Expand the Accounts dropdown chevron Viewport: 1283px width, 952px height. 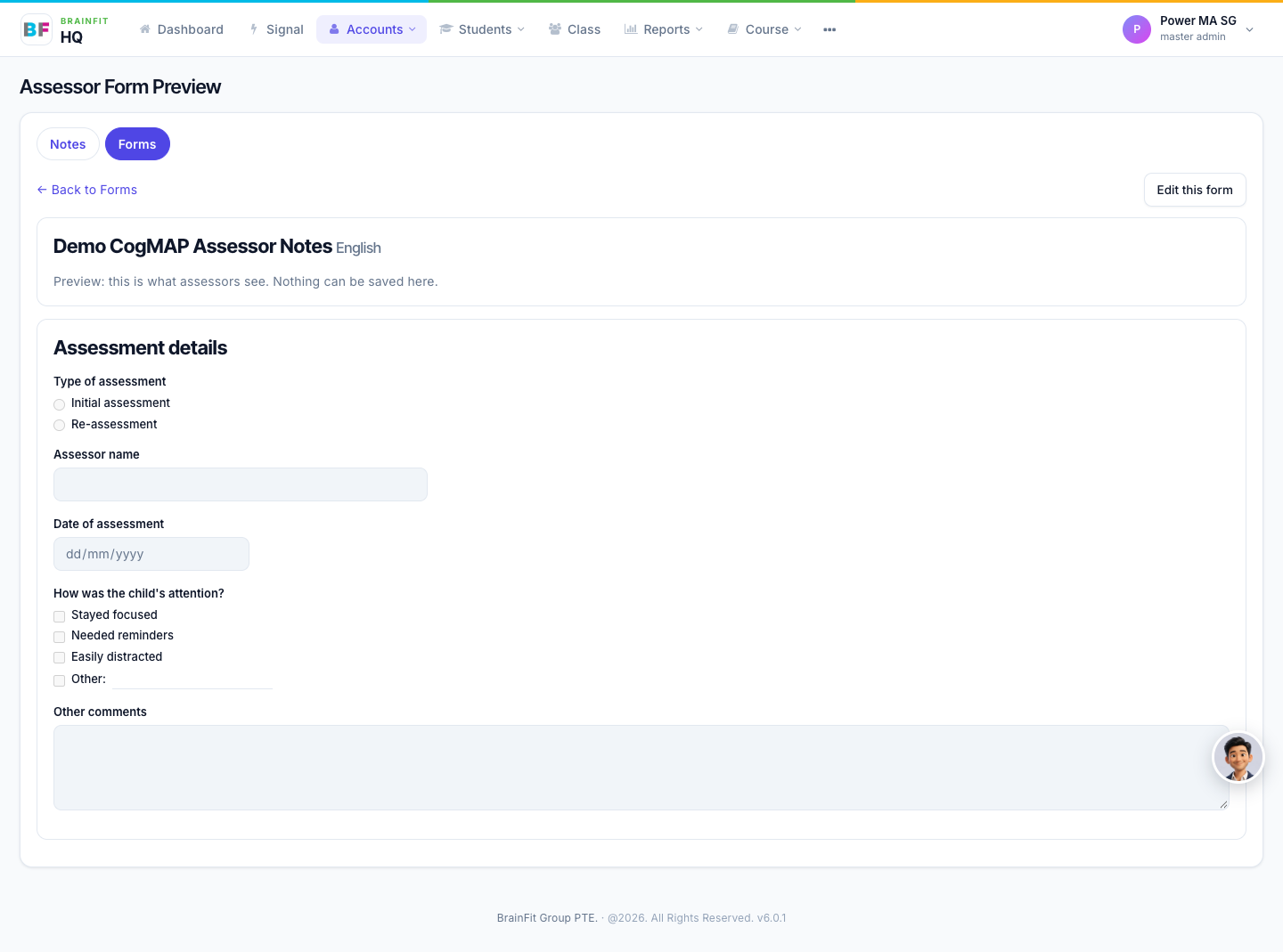point(413,29)
